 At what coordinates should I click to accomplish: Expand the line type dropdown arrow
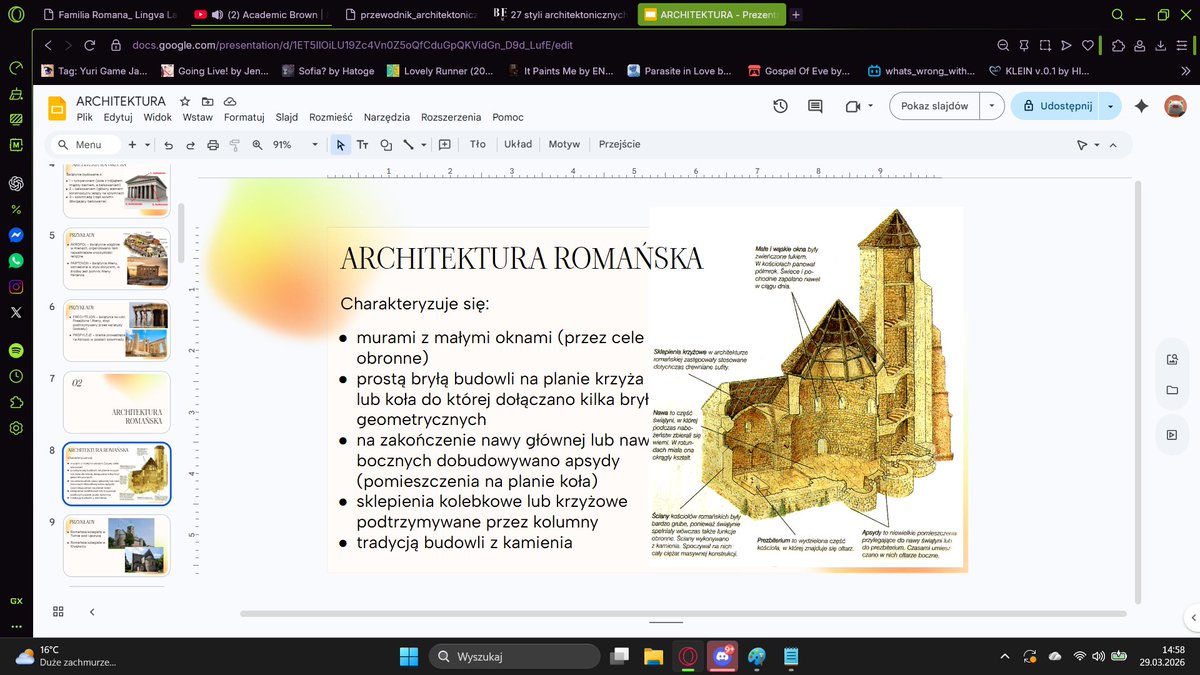click(x=423, y=145)
